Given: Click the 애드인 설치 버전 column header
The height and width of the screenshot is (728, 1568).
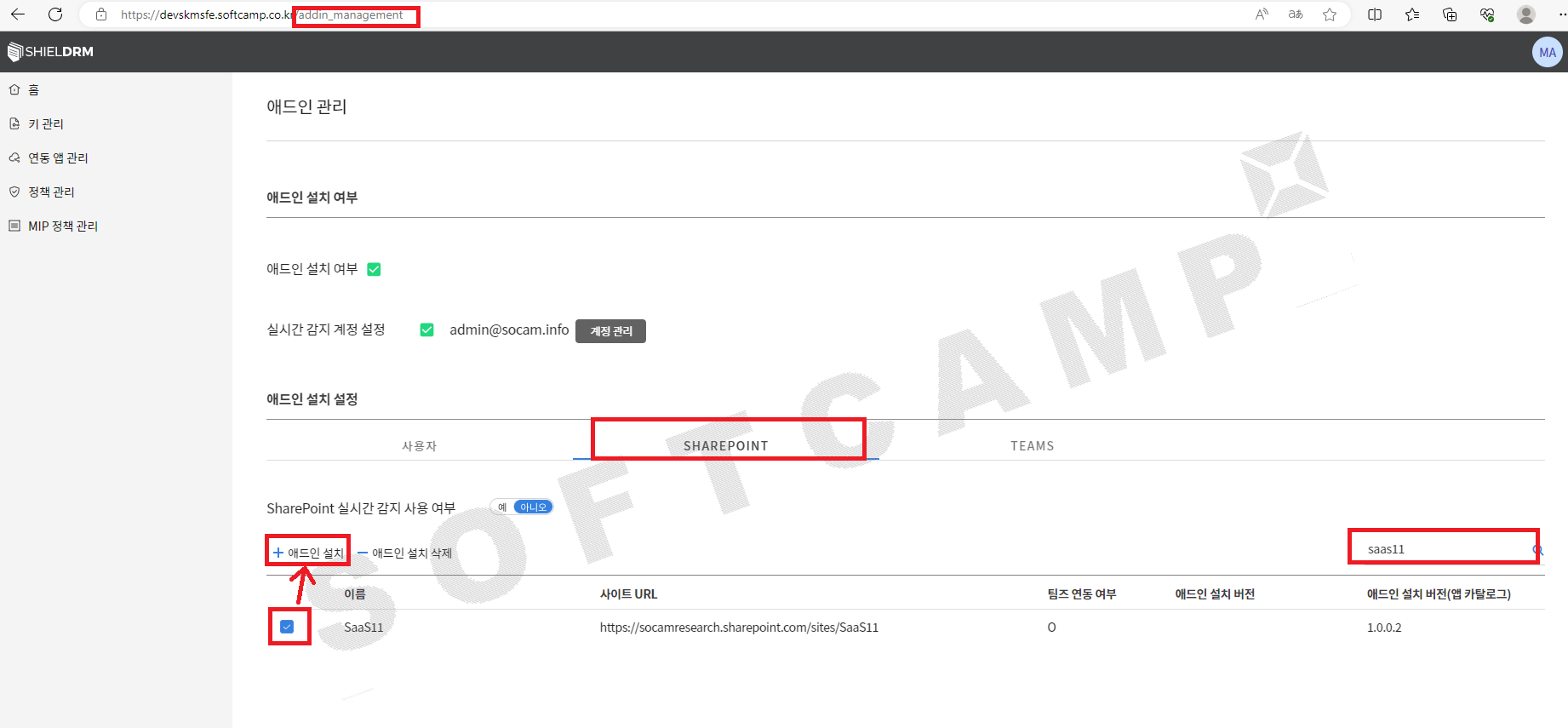Looking at the screenshot, I should coord(1215,594).
